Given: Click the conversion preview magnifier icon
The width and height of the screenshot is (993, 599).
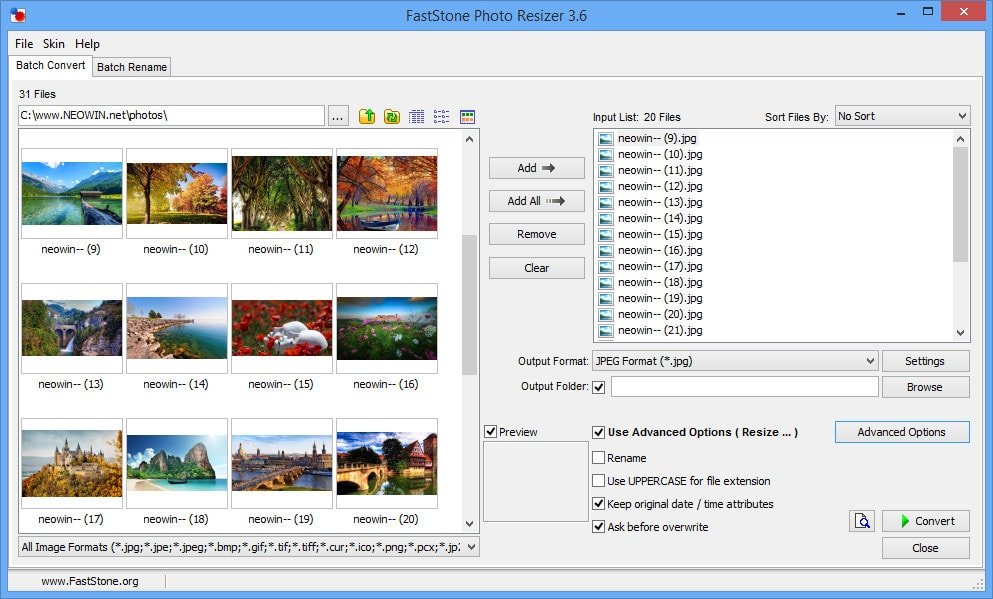Looking at the screenshot, I should pyautogui.click(x=861, y=521).
